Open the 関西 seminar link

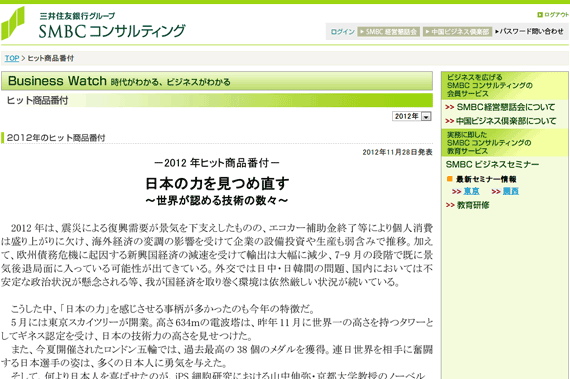tap(511, 191)
